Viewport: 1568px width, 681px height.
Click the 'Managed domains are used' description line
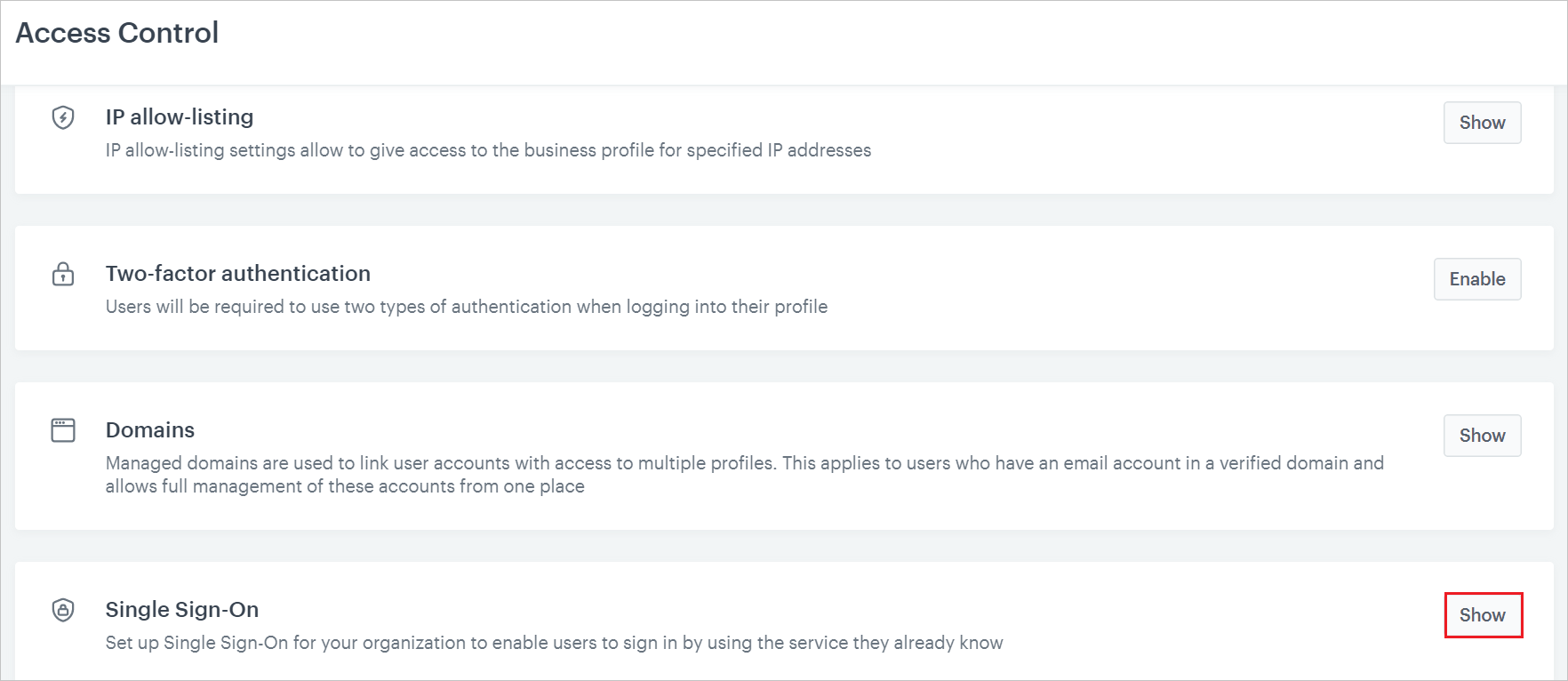744,463
